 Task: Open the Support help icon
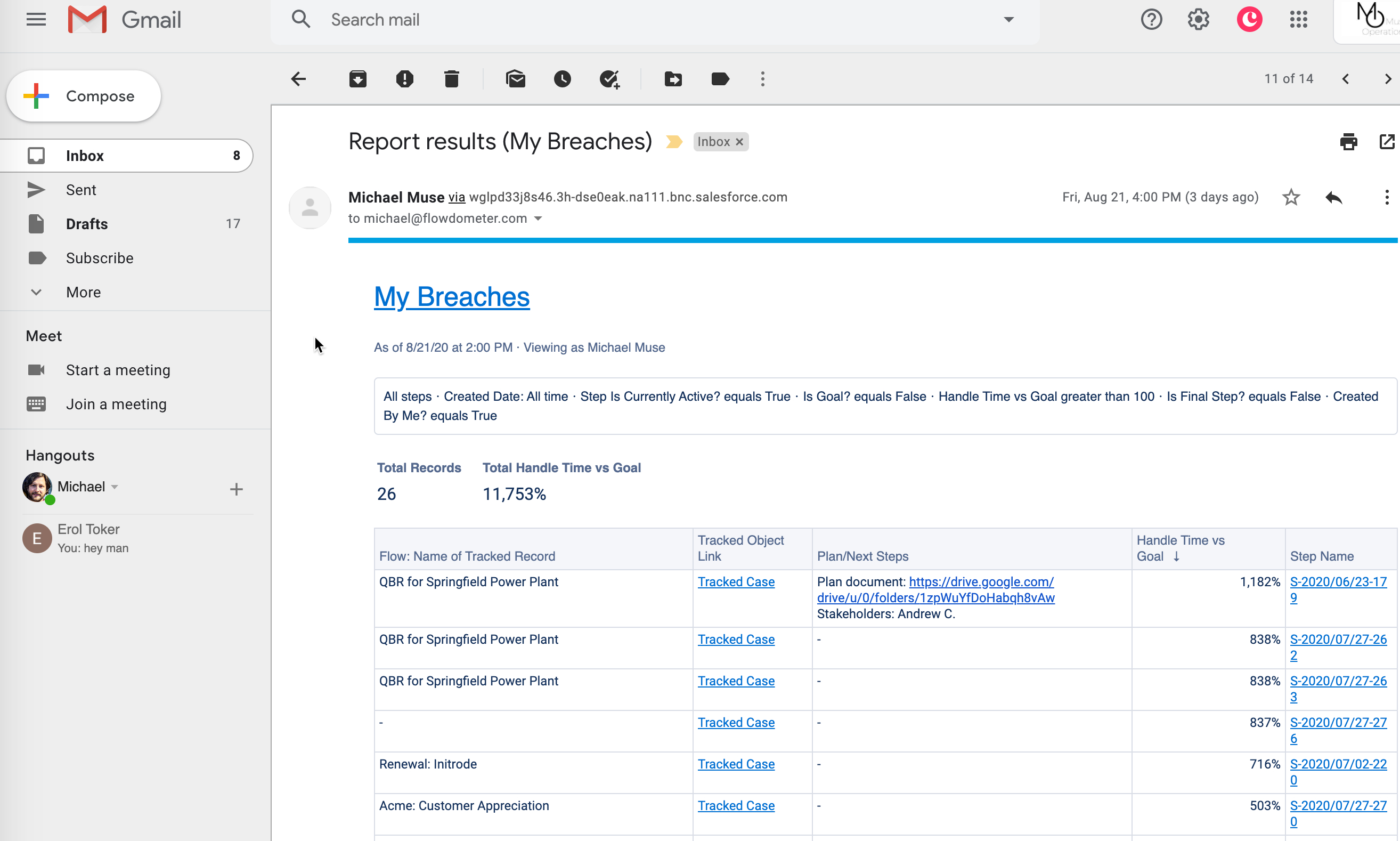[x=1151, y=20]
